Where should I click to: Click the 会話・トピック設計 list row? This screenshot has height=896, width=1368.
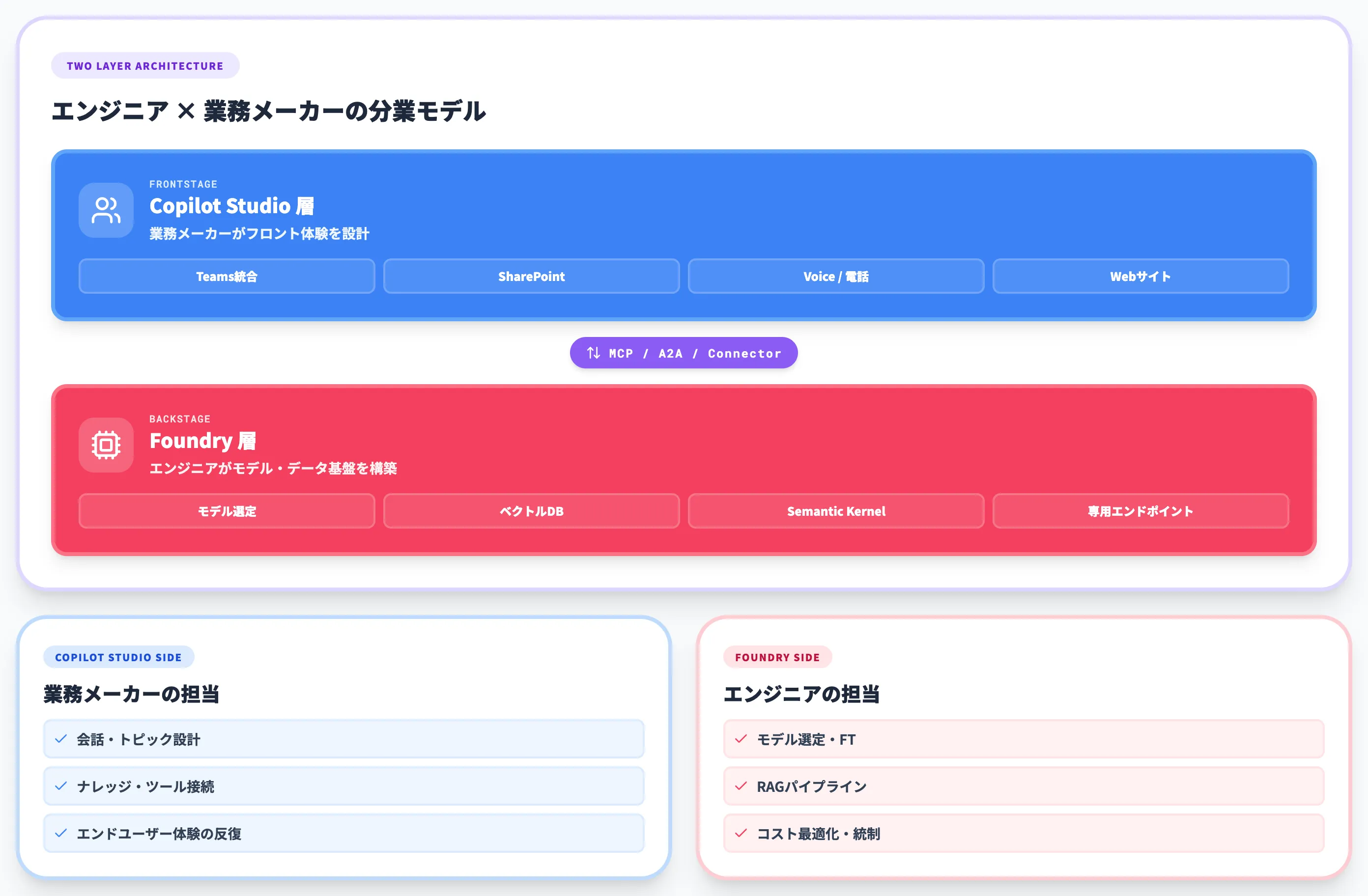pyautogui.click(x=344, y=739)
